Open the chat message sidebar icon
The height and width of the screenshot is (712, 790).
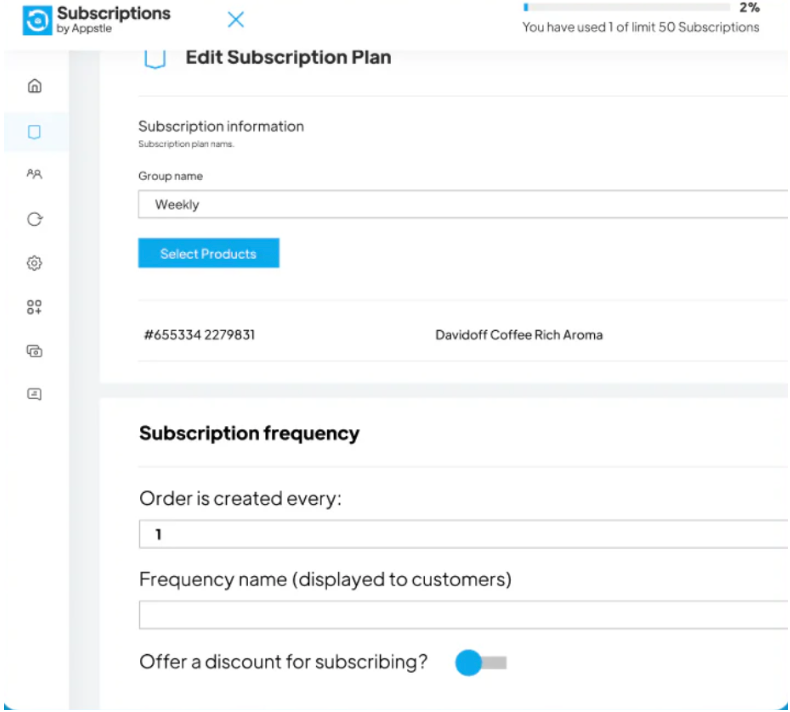pos(34,394)
